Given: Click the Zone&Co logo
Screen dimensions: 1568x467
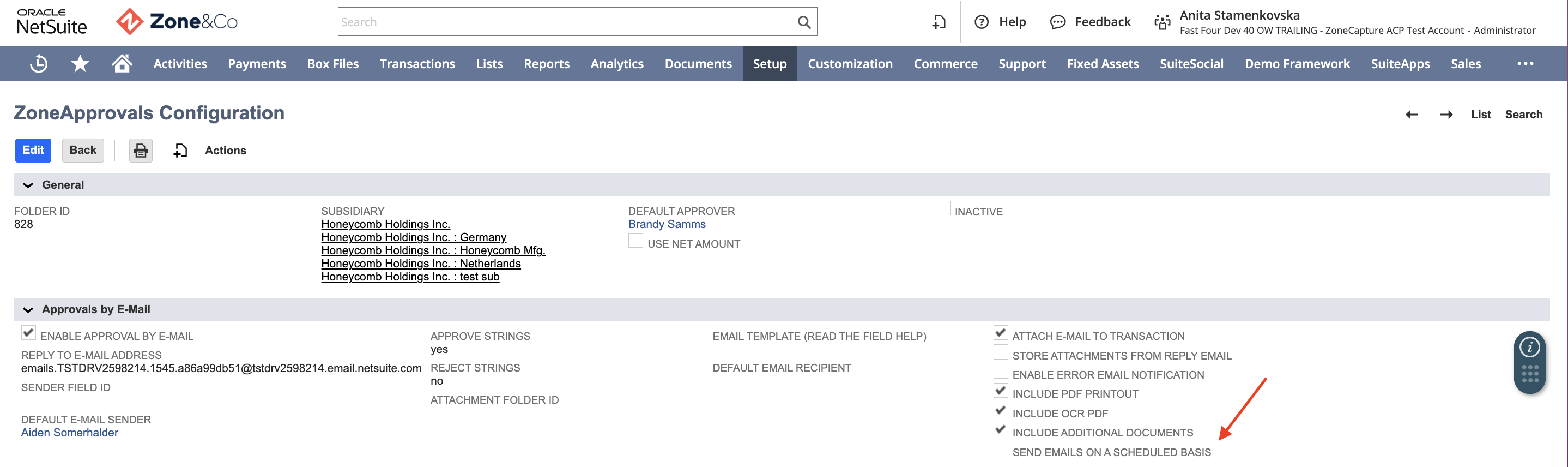Looking at the screenshot, I should [x=177, y=22].
